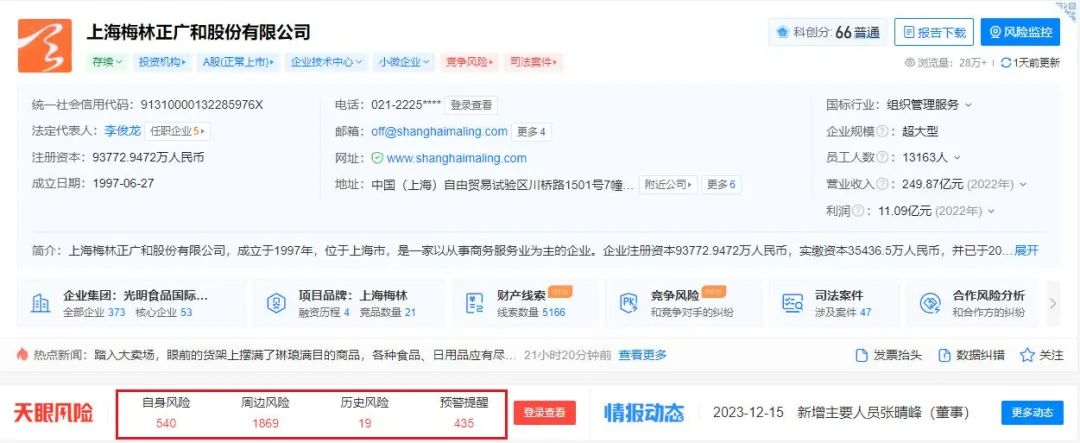The image size is (1080, 443).
Task: Click news item 新增主要人员张晴峰（董事）
Action: click(x=884, y=413)
